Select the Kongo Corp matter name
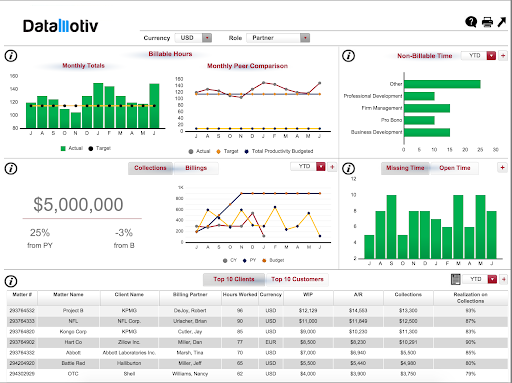512x383 pixels. 73,332
